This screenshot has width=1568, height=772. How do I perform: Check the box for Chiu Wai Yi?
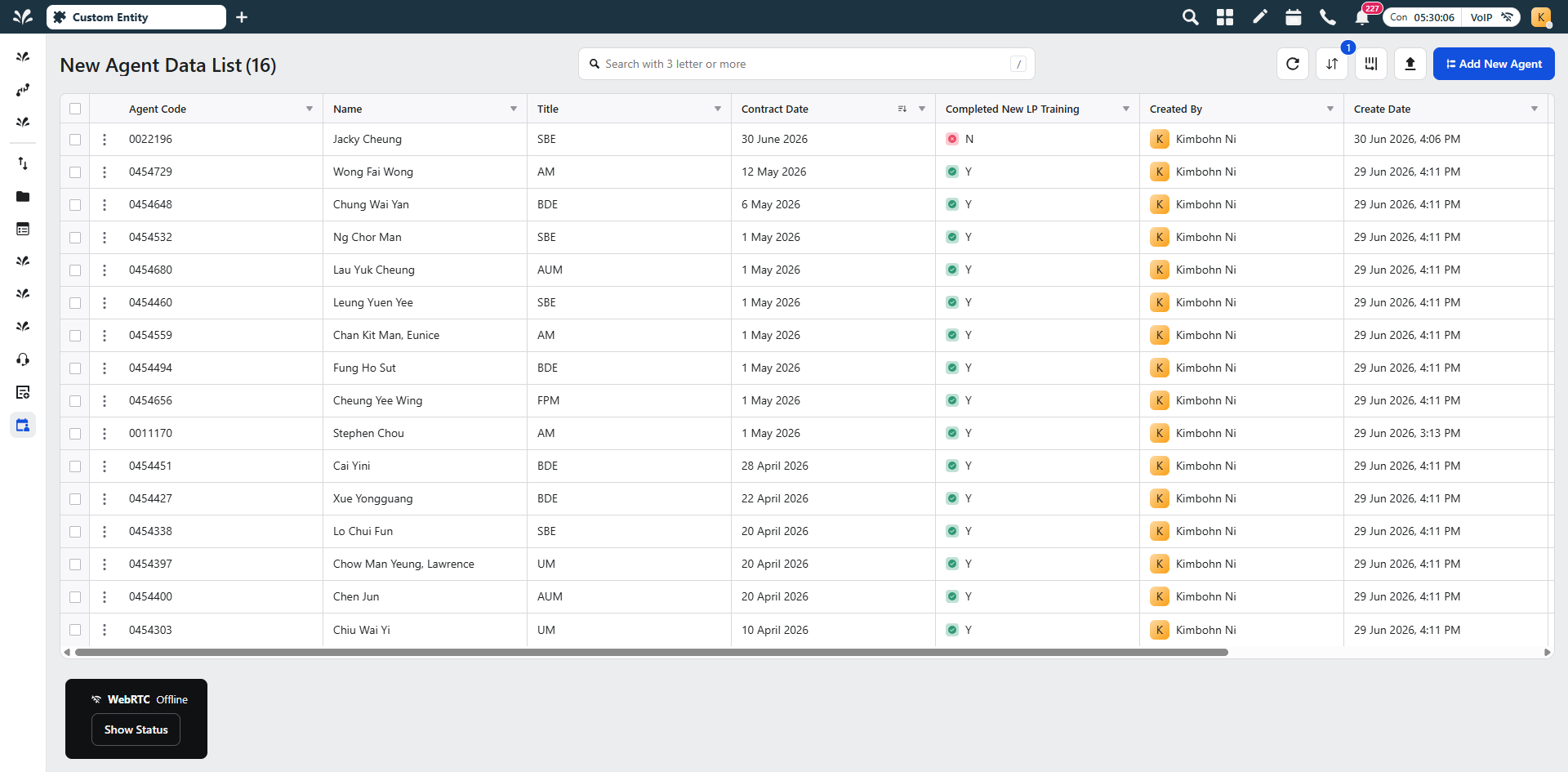(x=75, y=630)
